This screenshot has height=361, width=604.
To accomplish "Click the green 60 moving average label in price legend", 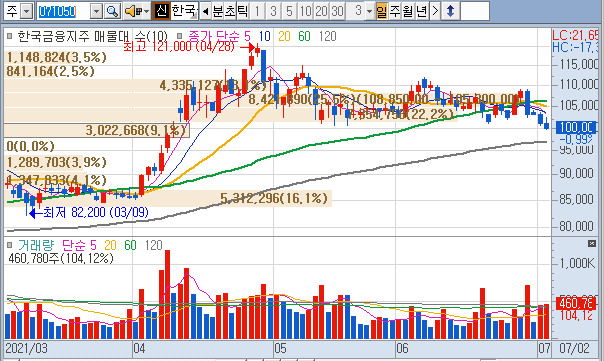I will click(x=304, y=36).
